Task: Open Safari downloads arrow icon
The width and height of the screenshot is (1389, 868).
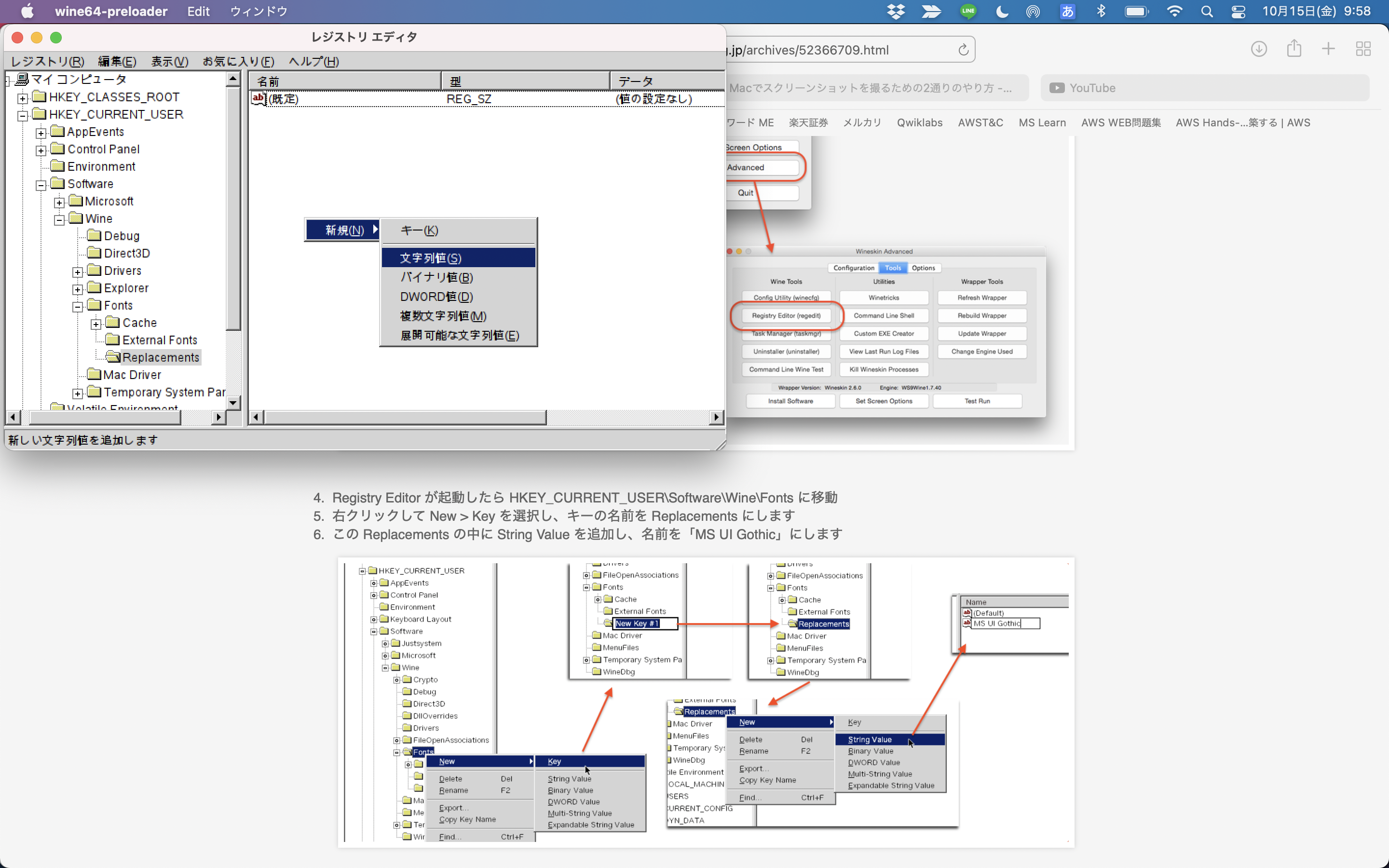Action: pyautogui.click(x=1258, y=49)
